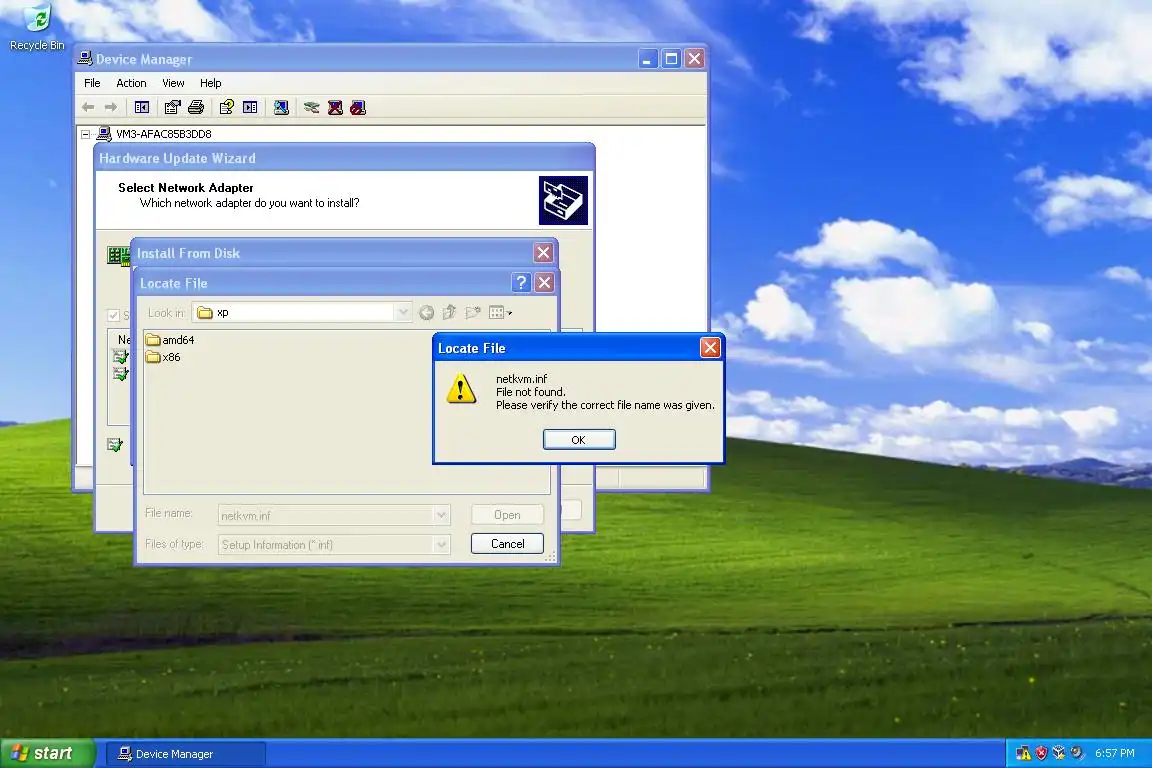The width and height of the screenshot is (1152, 768).
Task: Click the Update Driver toolbar icon
Action: (x=312, y=107)
